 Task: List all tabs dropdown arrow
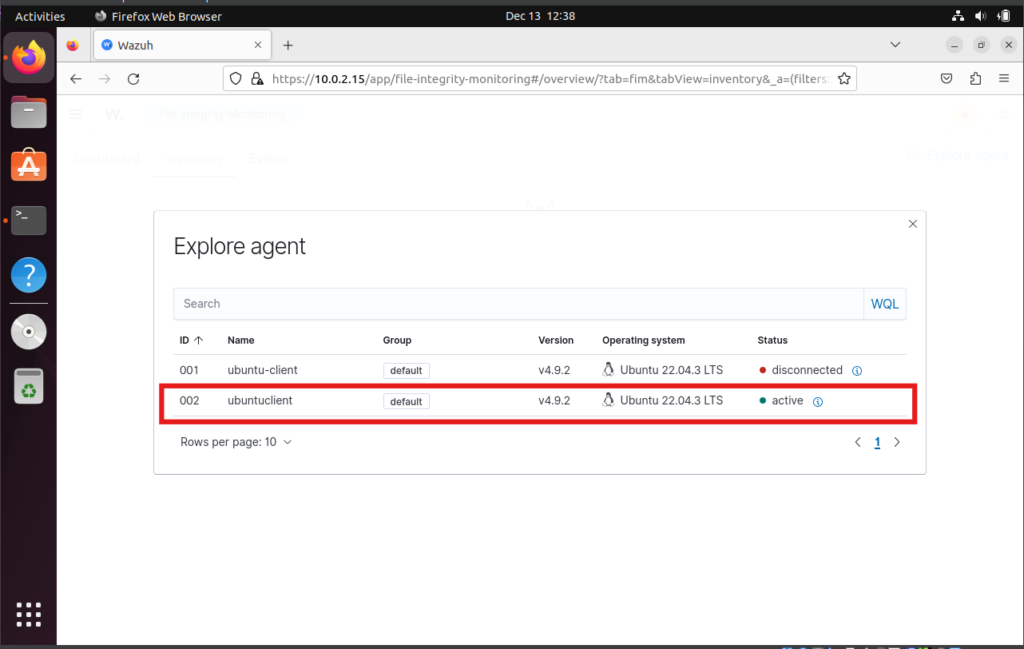tap(895, 45)
